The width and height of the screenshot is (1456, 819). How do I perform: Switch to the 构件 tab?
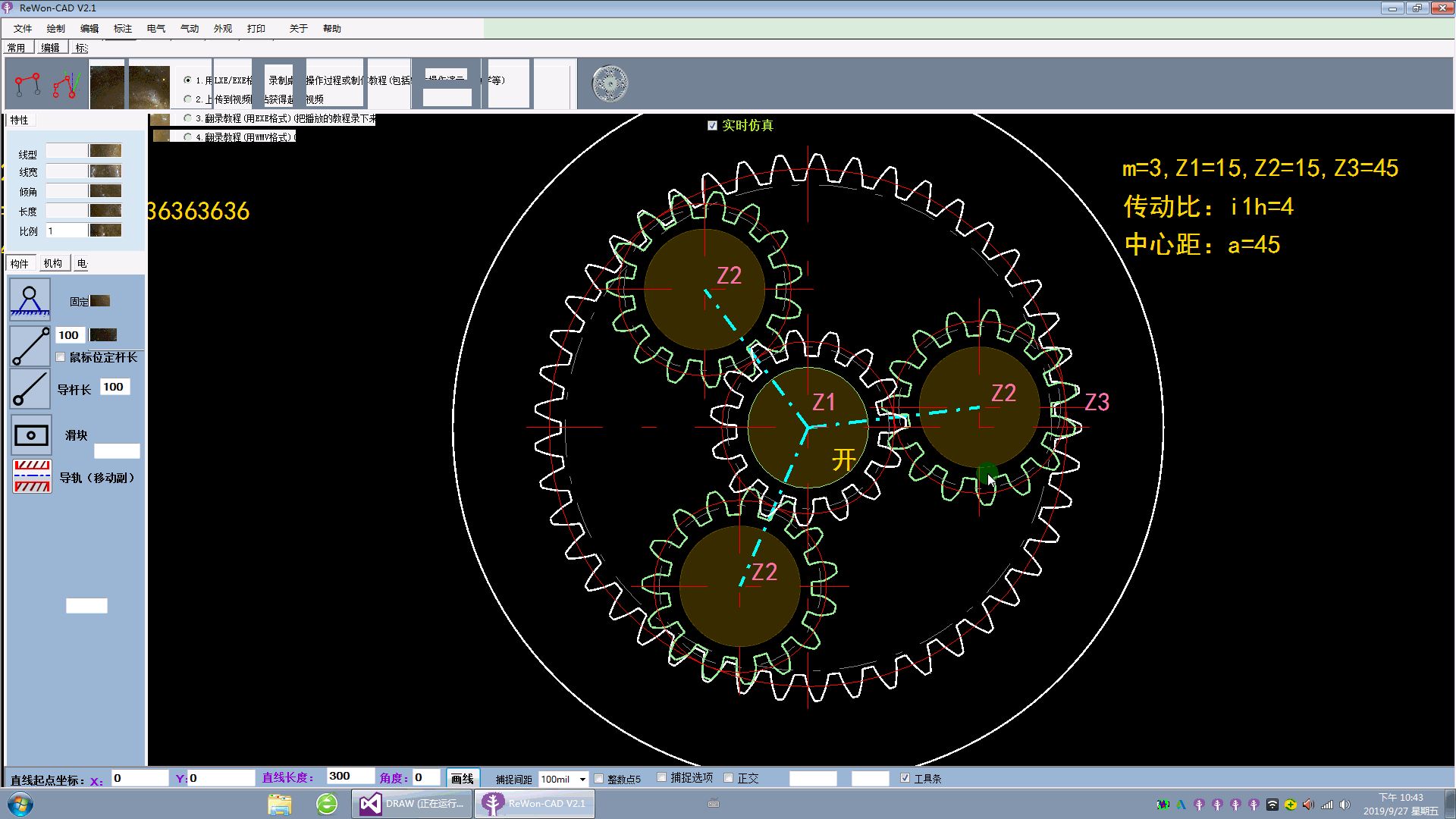pyautogui.click(x=20, y=264)
